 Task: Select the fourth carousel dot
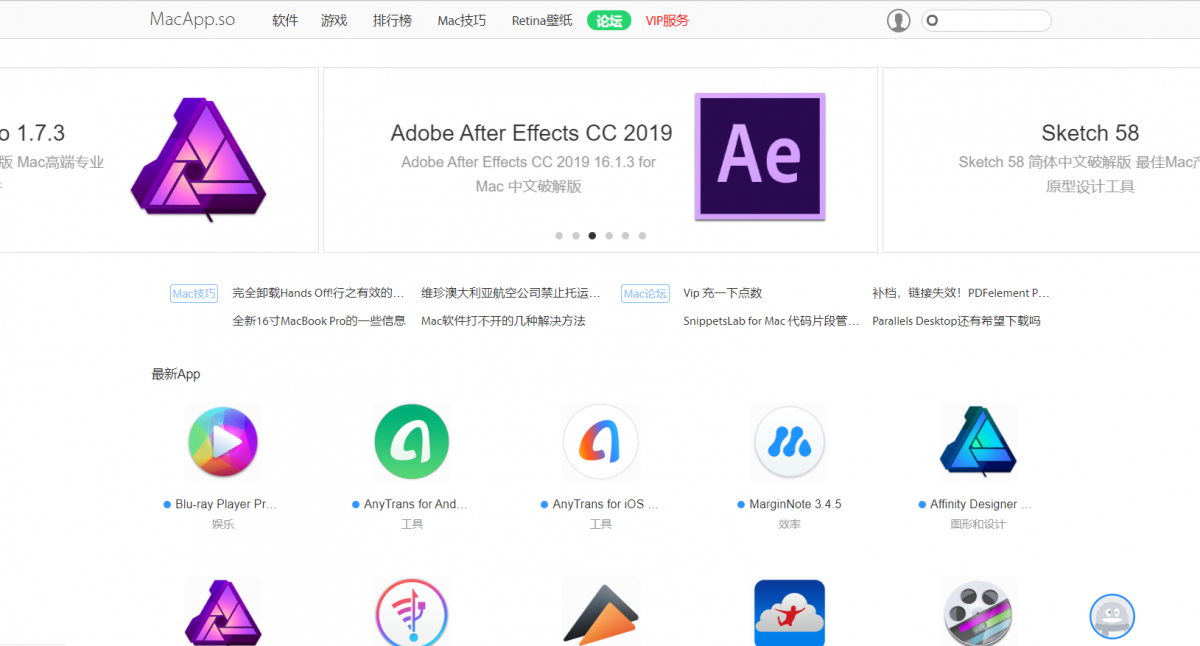coord(609,236)
